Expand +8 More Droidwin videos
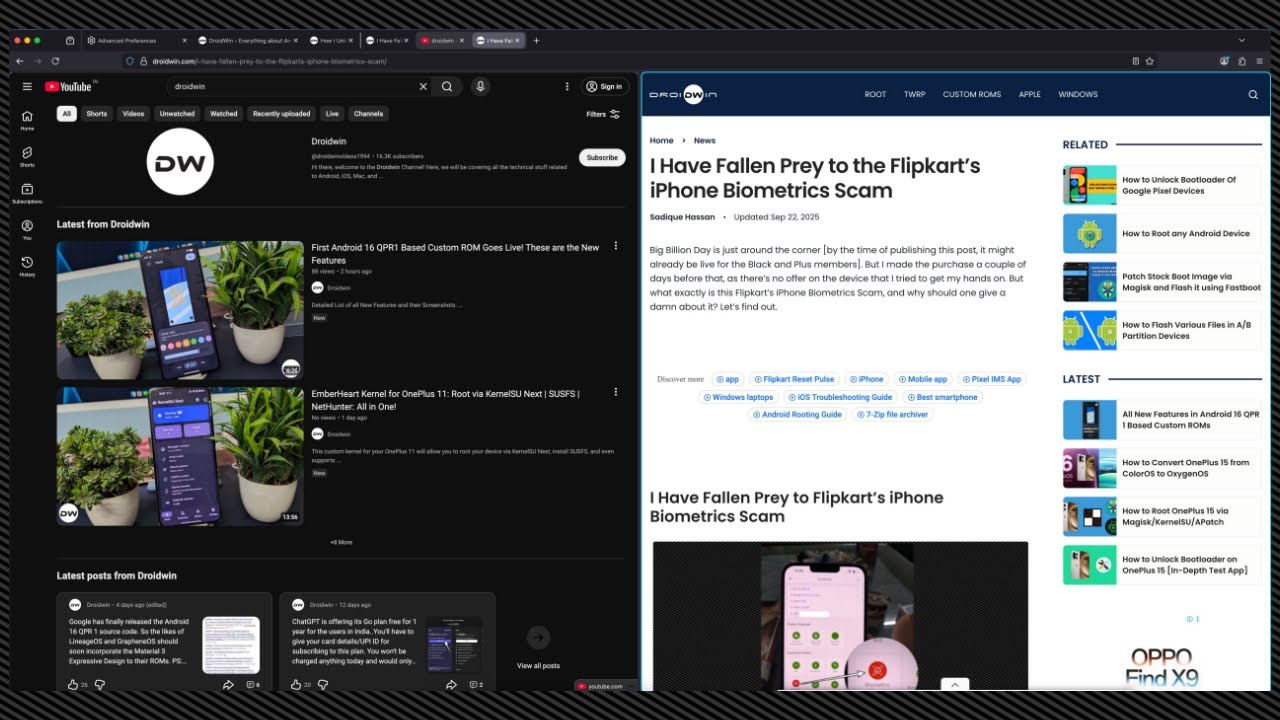1280x720 pixels. point(341,542)
